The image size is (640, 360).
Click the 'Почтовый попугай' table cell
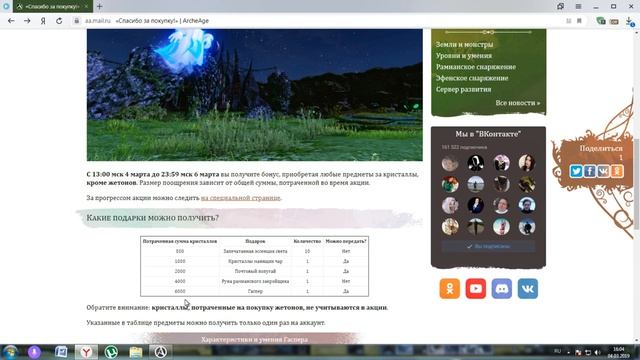255,271
